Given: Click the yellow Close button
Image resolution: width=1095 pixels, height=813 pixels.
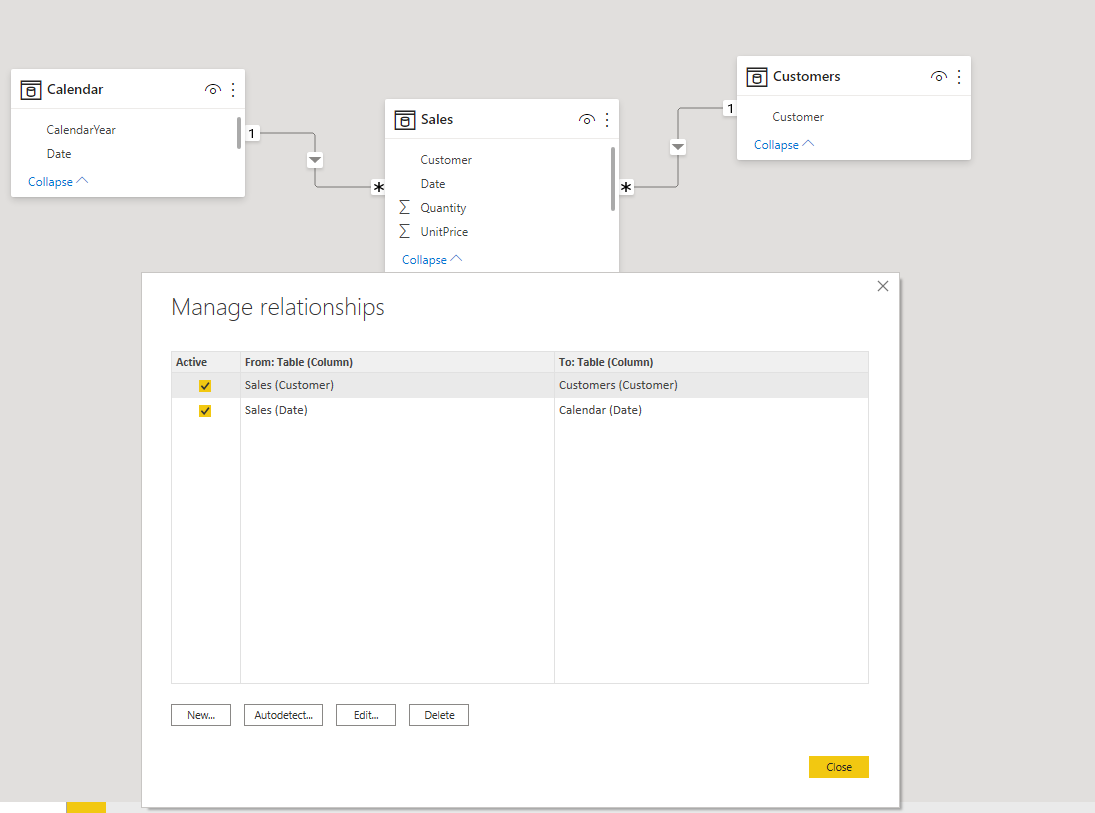Looking at the screenshot, I should 839,767.
